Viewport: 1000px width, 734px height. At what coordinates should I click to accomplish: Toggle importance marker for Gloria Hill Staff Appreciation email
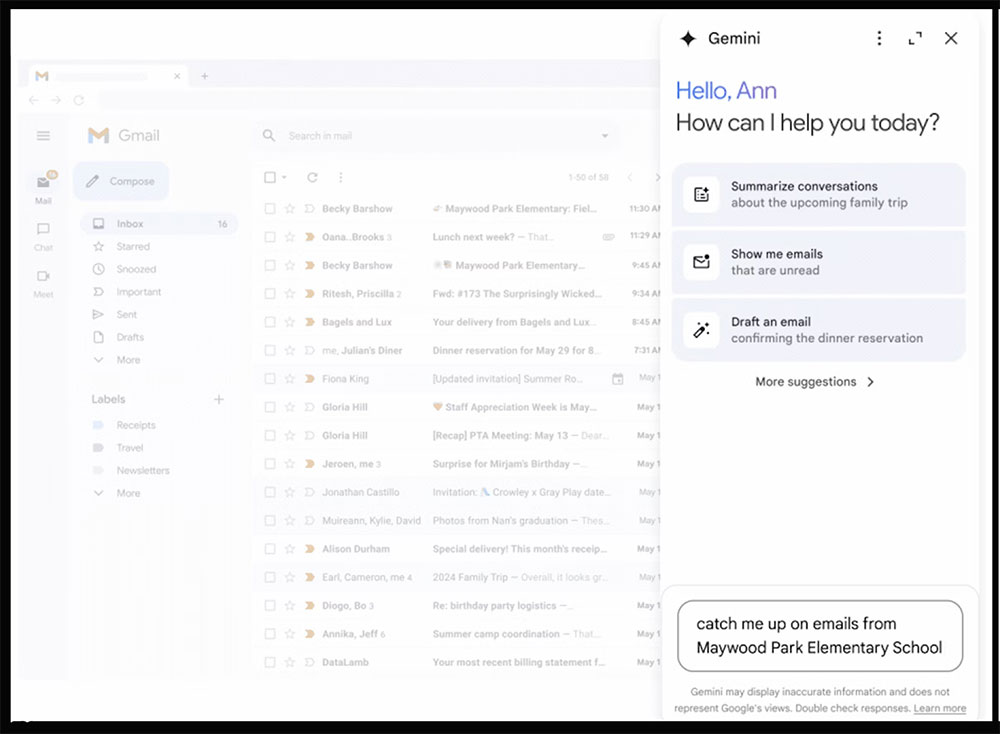309,407
